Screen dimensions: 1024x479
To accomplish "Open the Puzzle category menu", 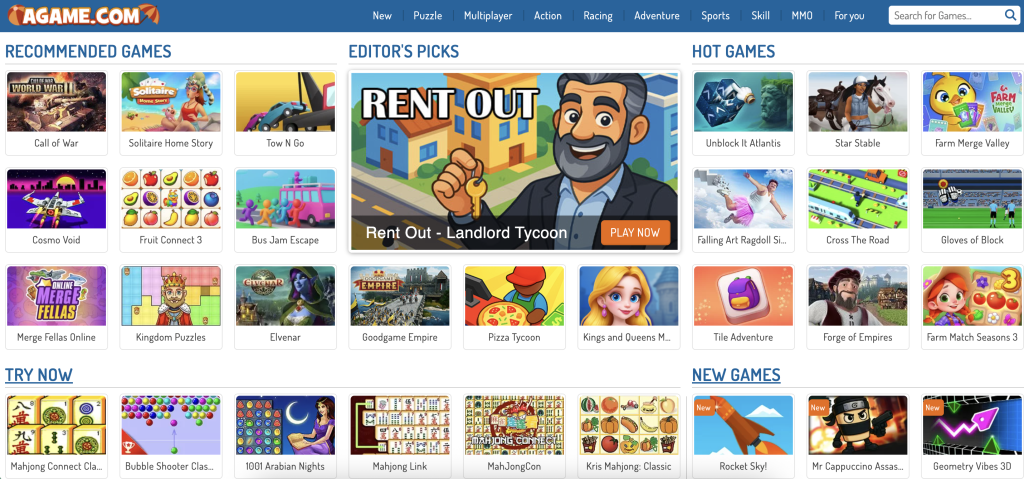I will (x=428, y=16).
